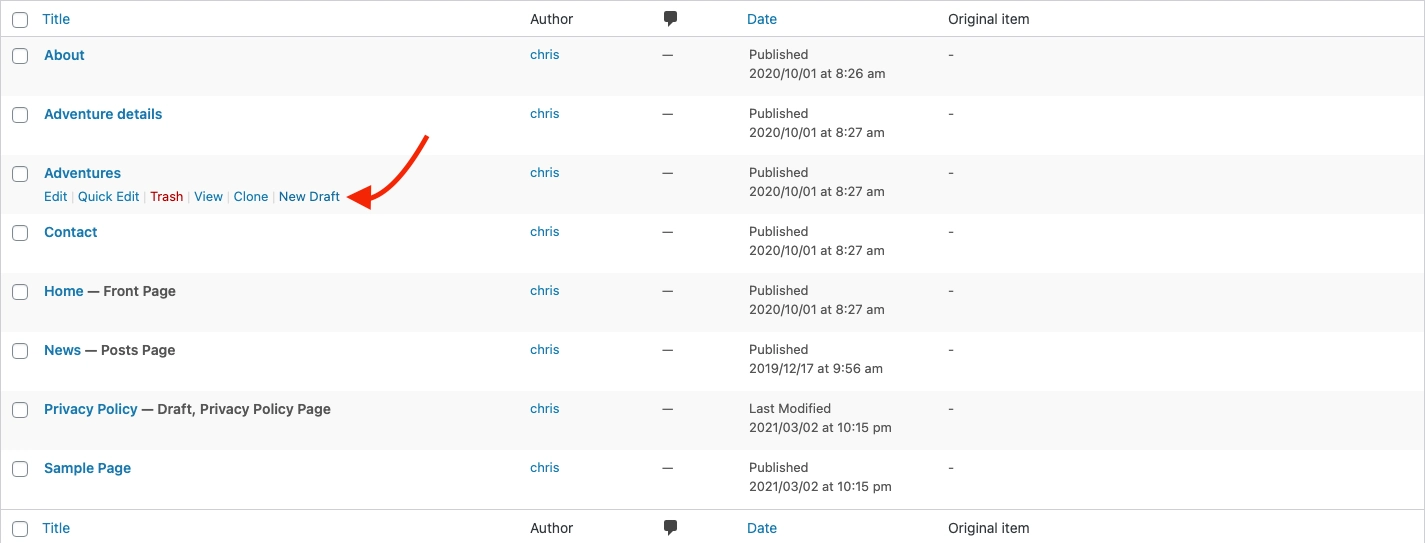Tick the Home Front Page checkbox

tap(20, 292)
